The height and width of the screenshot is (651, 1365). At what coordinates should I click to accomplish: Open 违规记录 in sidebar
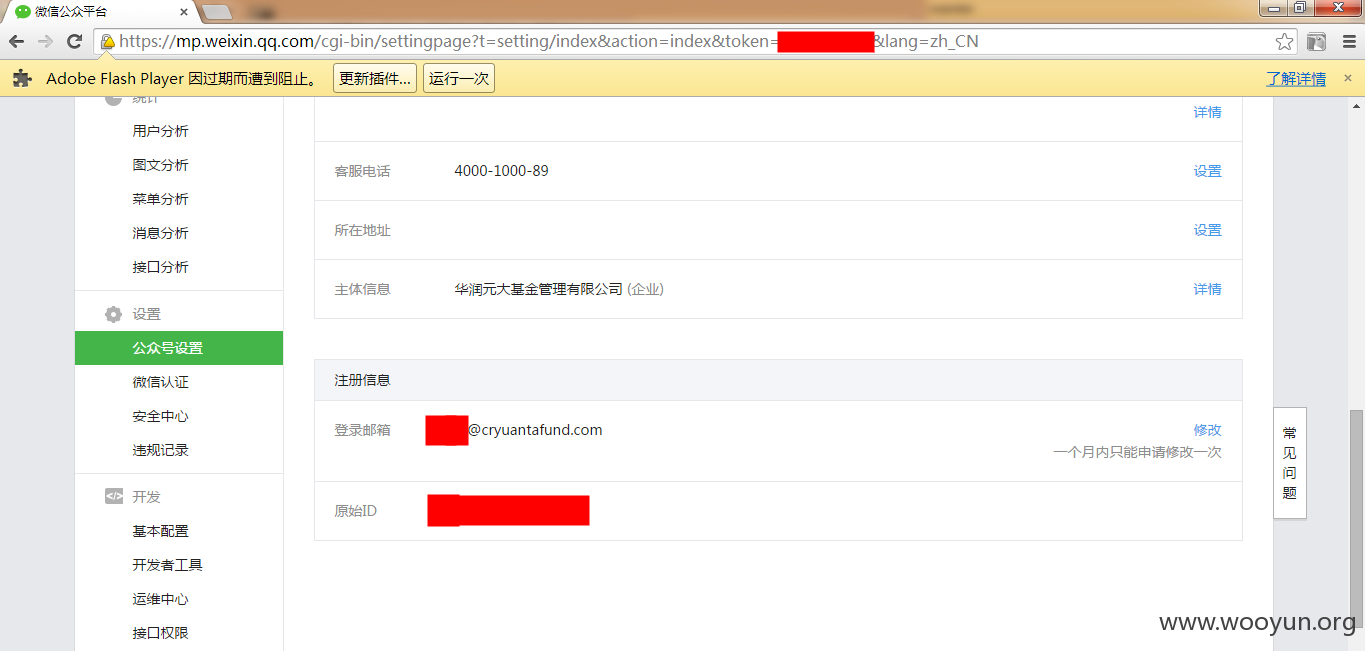click(x=160, y=450)
